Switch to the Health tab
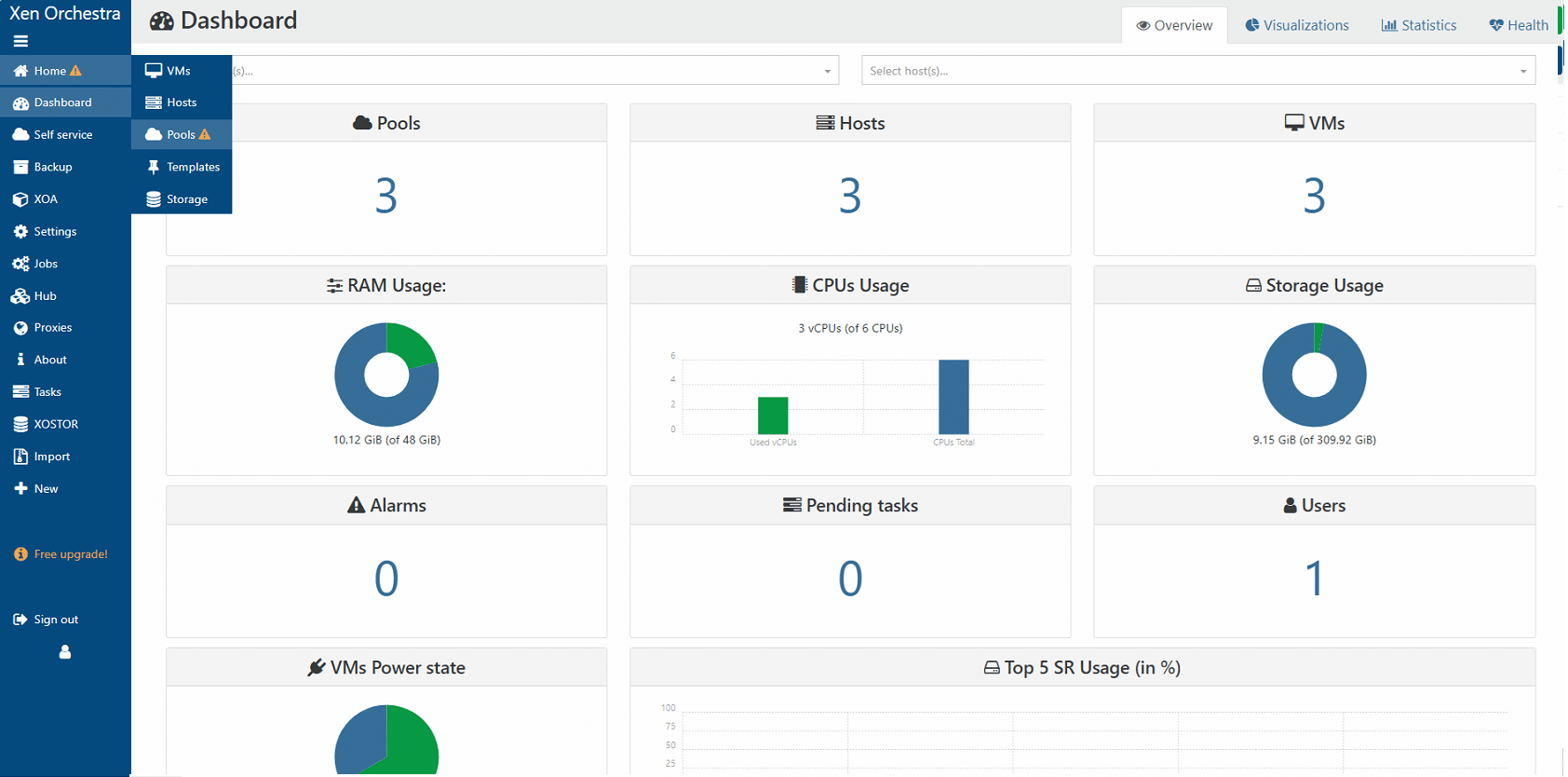The image size is (1568, 777). (x=1519, y=25)
